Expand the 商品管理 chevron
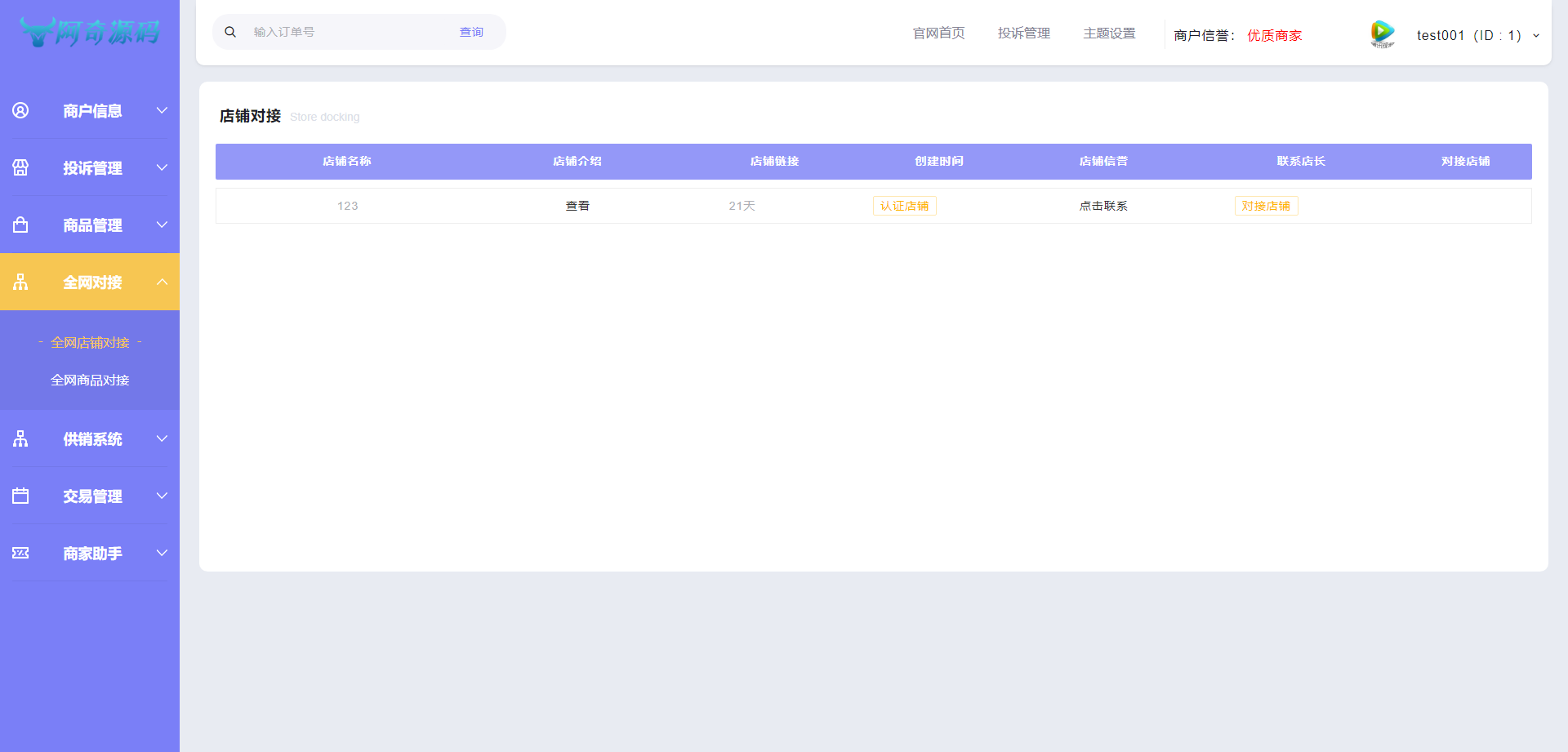The width and height of the screenshot is (1568, 752). (x=162, y=225)
